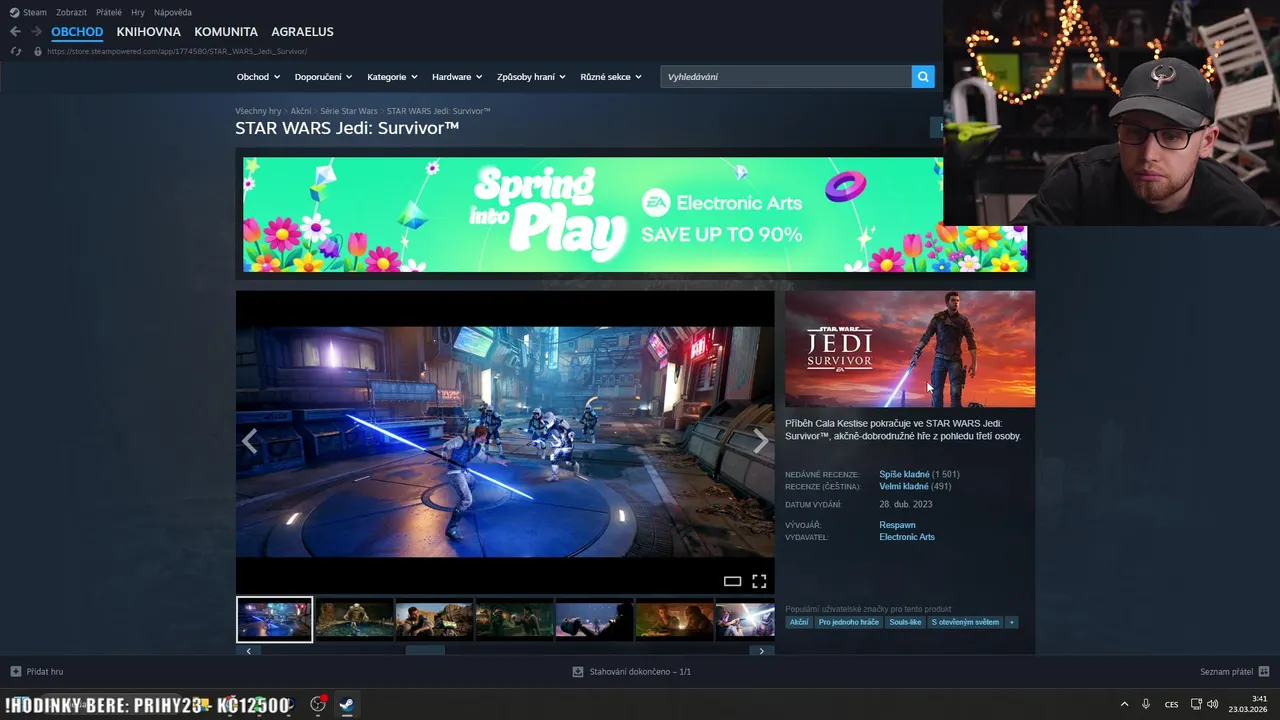Click the taskbar clock and date
This screenshot has width=1280, height=720.
(x=1250, y=704)
